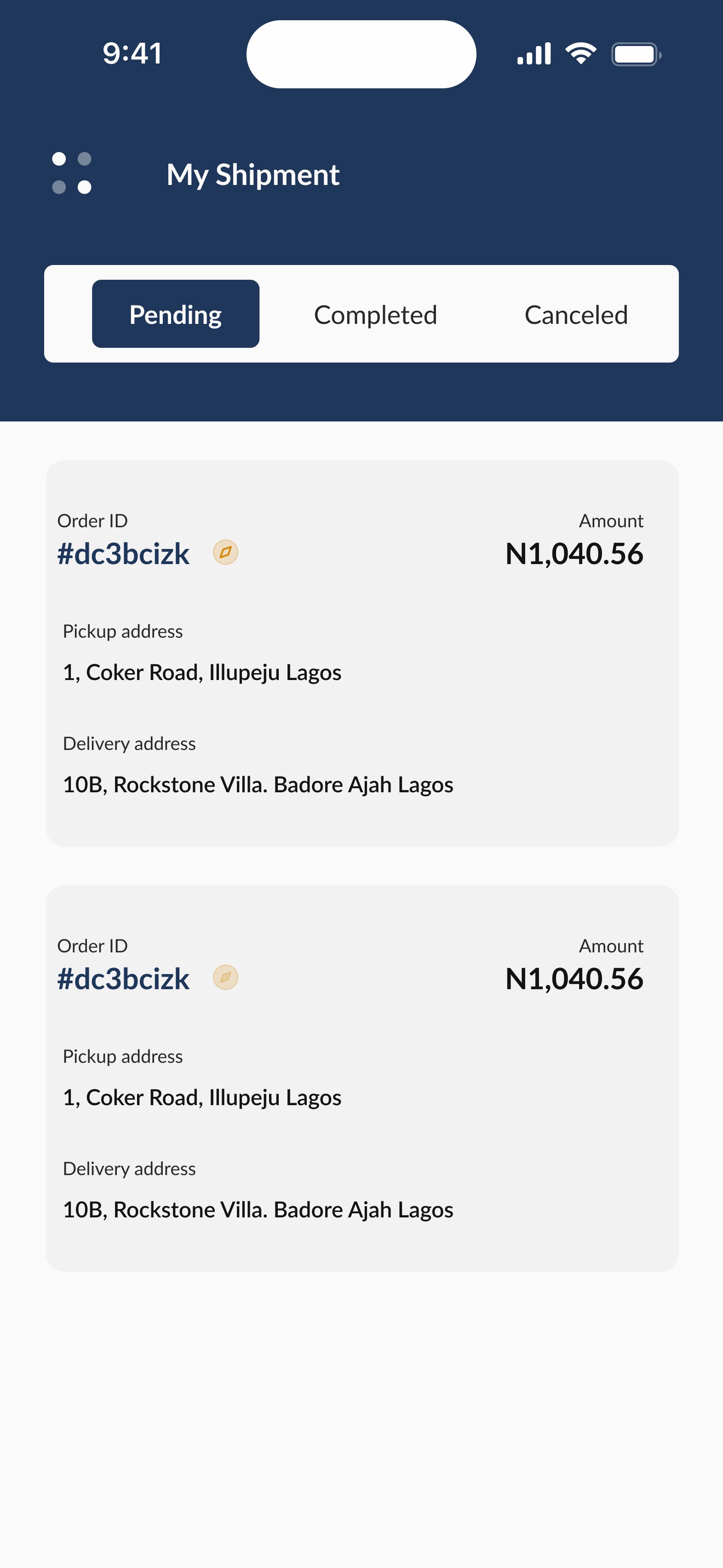
Task: Tap the 9:41 clock in status bar
Action: pos(132,53)
